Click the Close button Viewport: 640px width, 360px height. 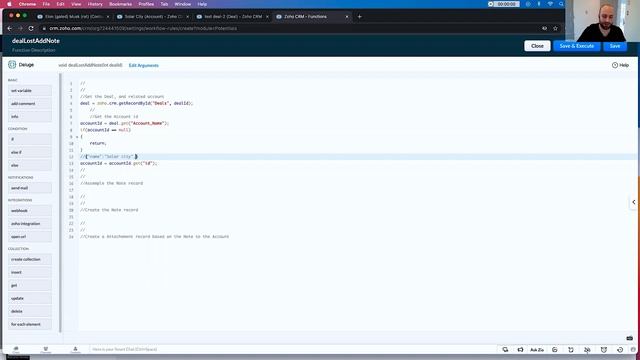click(x=537, y=46)
